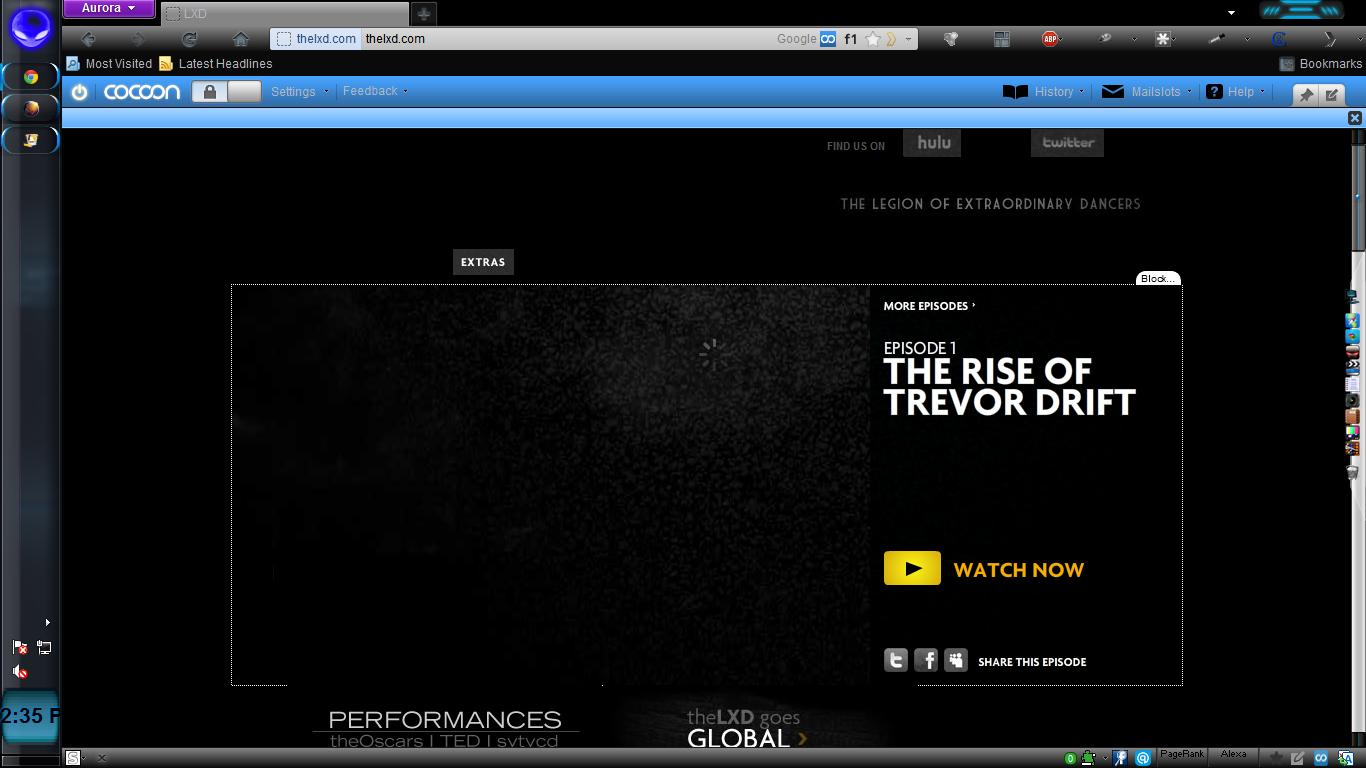Select the LXD browser tab
Viewport: 1366px width, 768px height.
coord(283,14)
